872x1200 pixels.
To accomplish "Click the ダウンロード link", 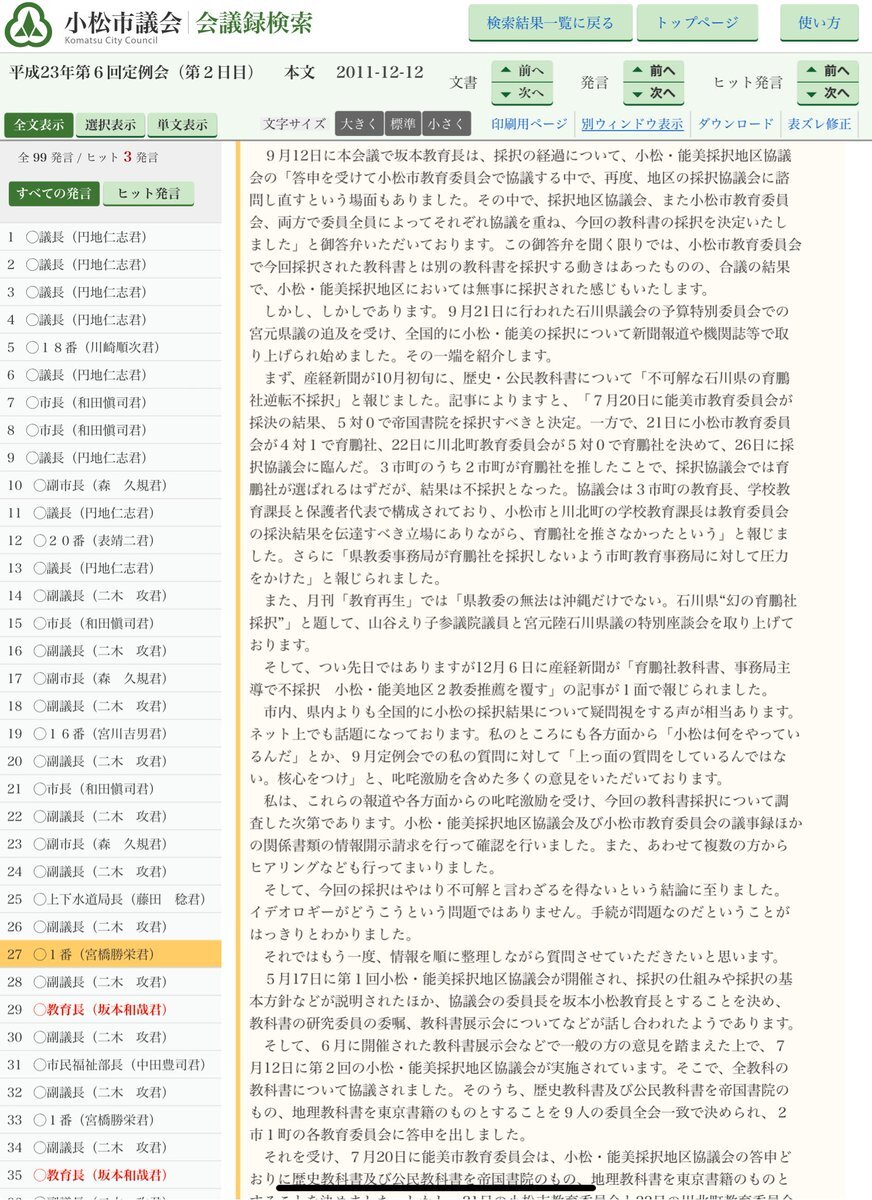I will coord(736,124).
